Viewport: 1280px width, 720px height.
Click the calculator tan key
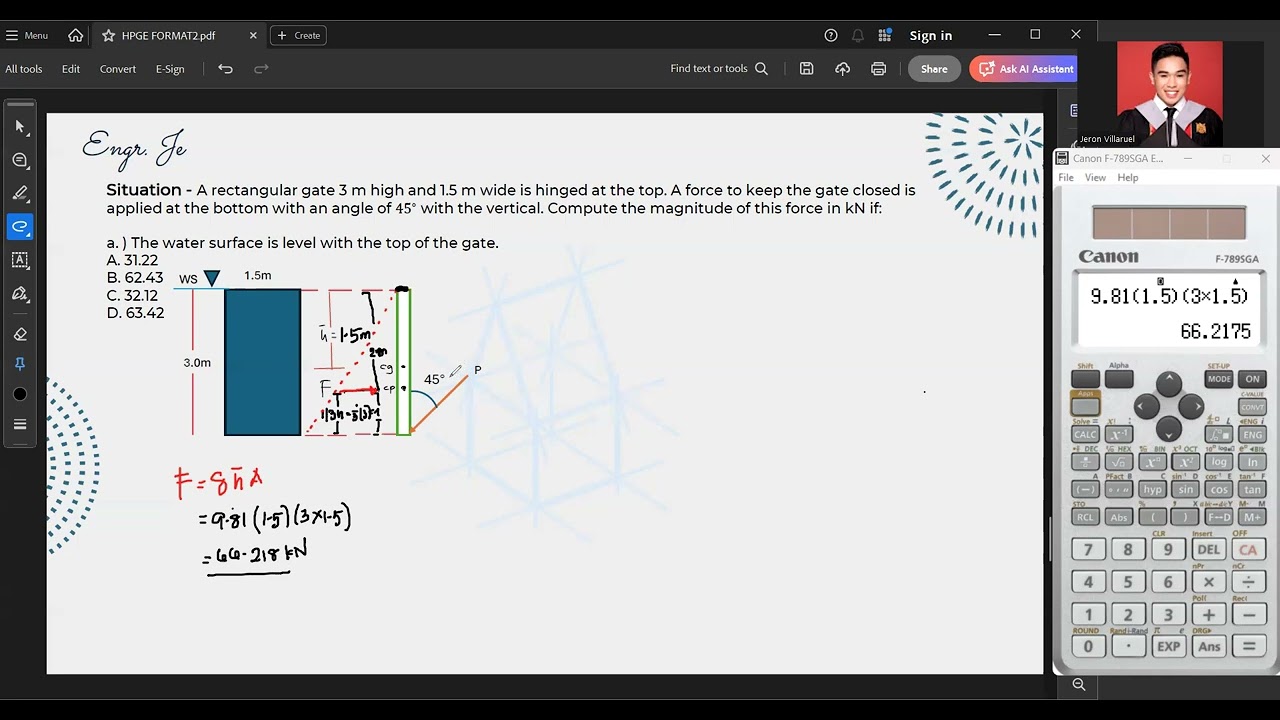[1252, 490]
